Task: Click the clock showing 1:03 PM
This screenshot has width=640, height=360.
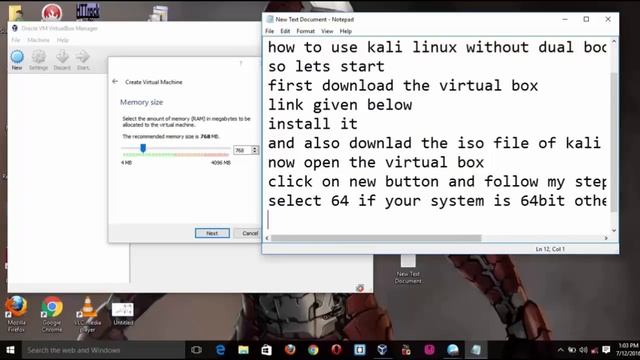Action: tap(629, 346)
